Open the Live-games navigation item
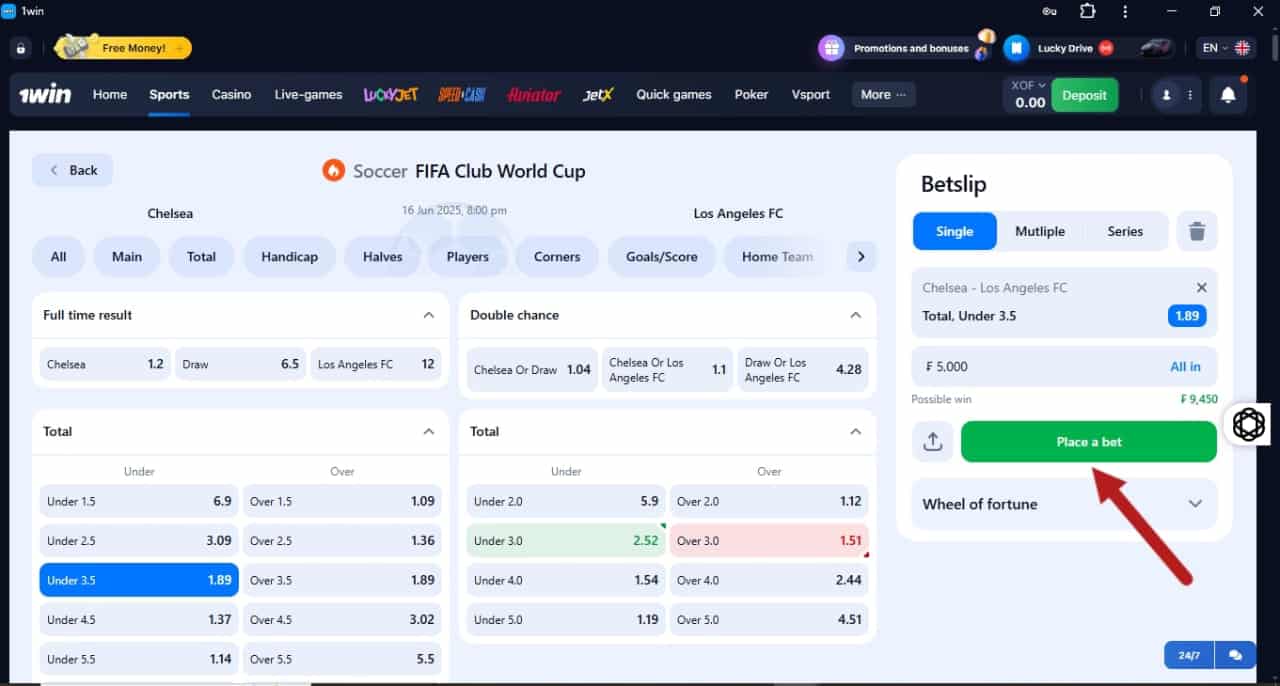This screenshot has width=1280, height=686. coord(308,95)
